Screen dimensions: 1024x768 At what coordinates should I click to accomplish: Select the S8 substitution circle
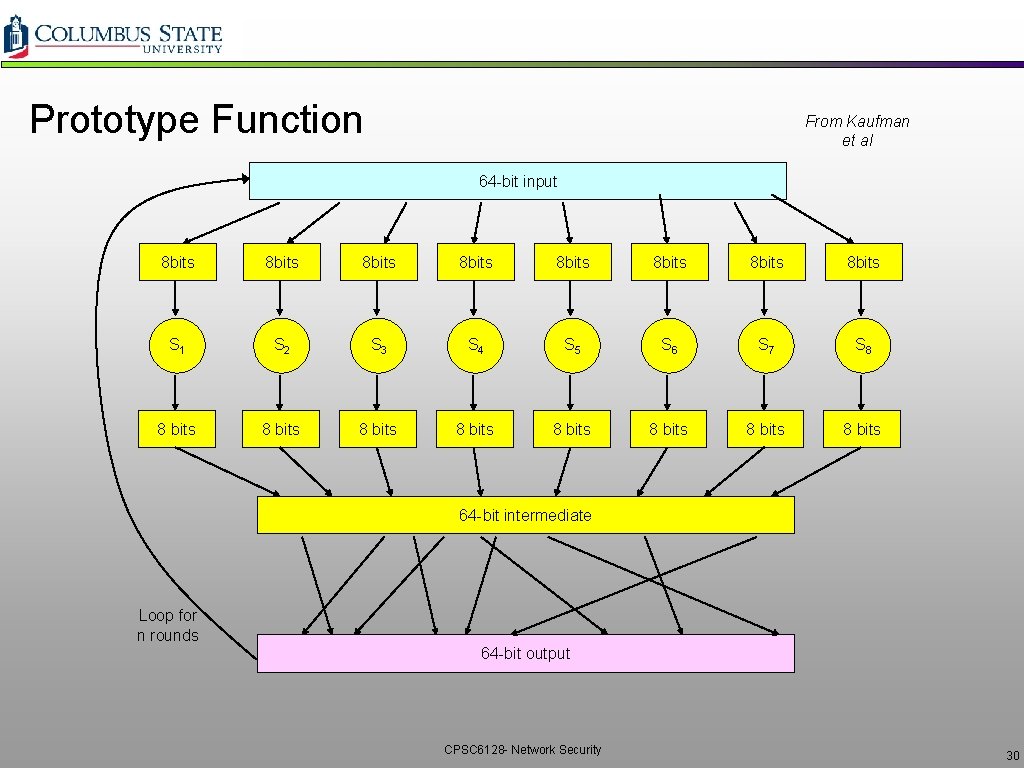863,346
